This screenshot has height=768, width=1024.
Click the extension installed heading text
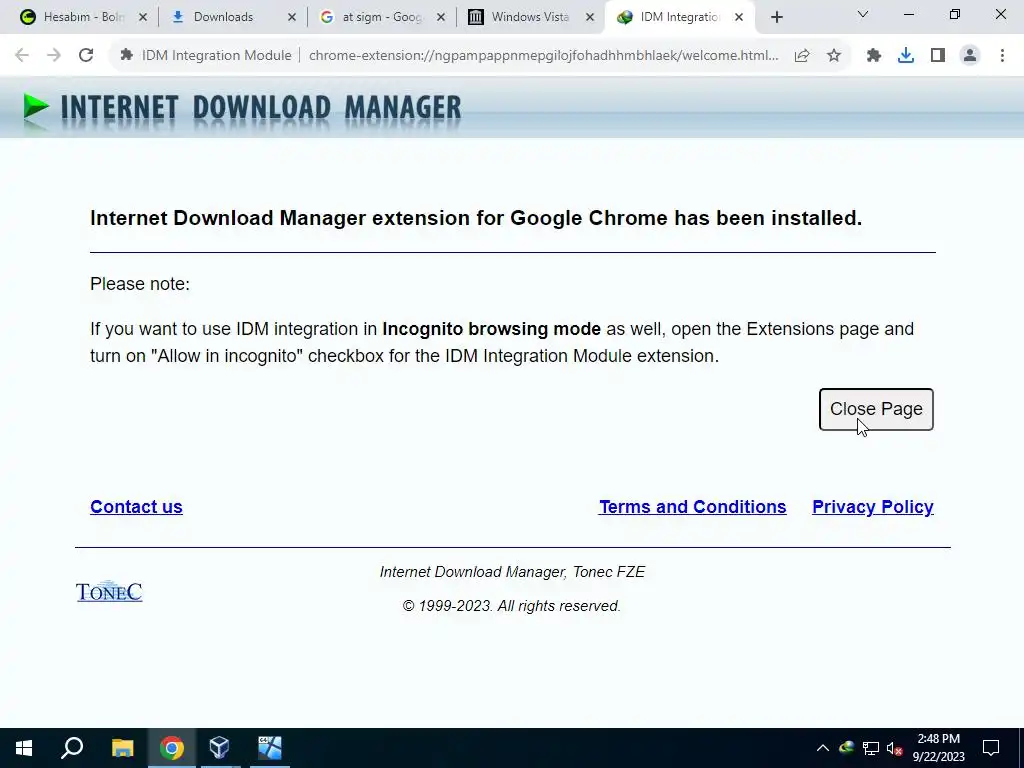coord(476,218)
